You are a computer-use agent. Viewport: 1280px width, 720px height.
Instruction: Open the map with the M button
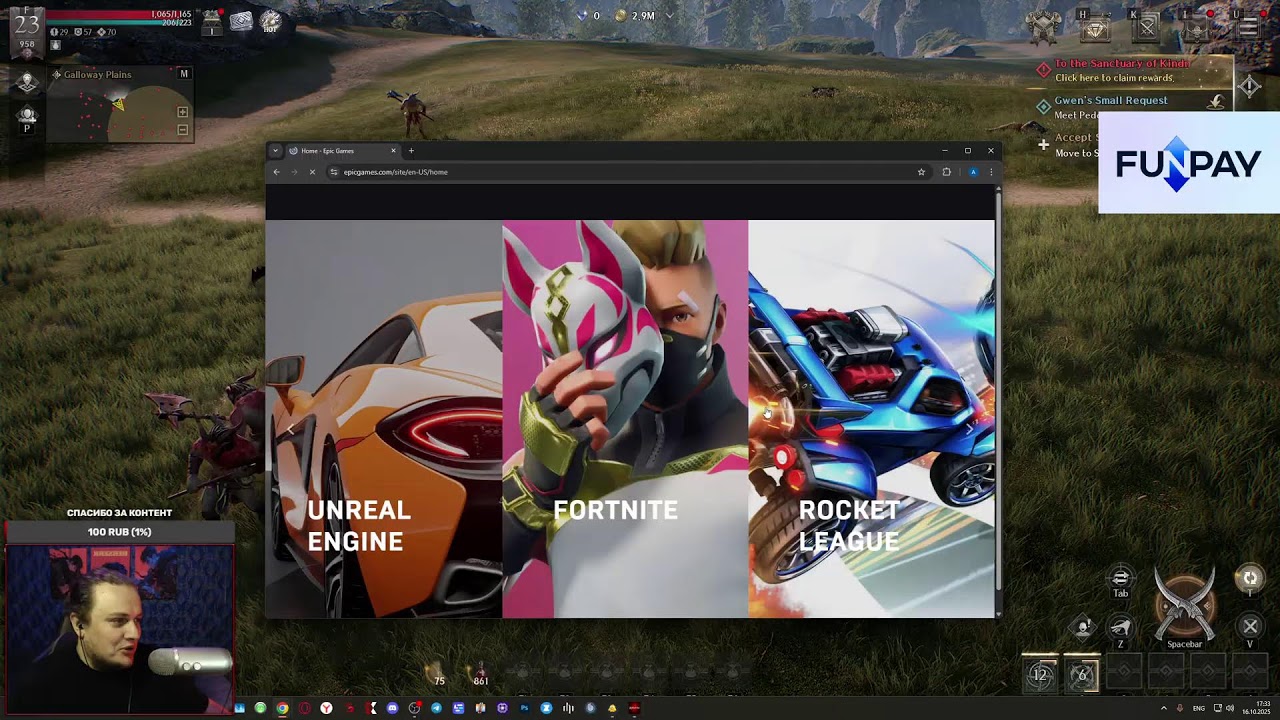pyautogui.click(x=184, y=74)
